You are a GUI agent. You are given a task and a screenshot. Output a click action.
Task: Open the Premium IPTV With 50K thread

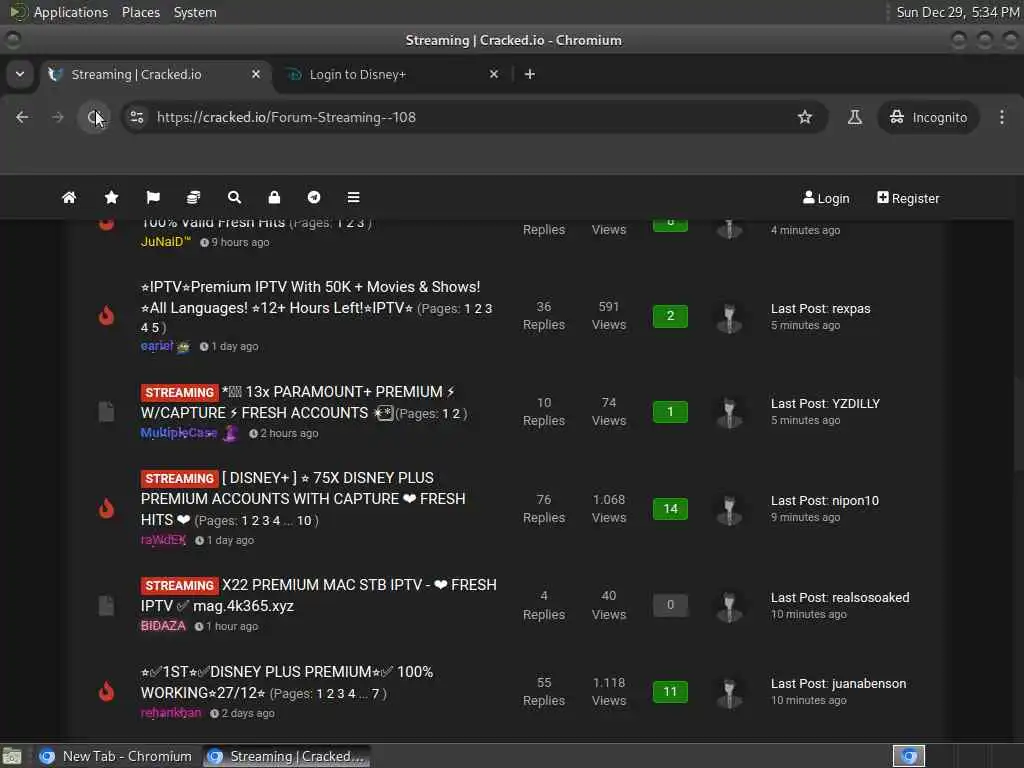(x=310, y=297)
